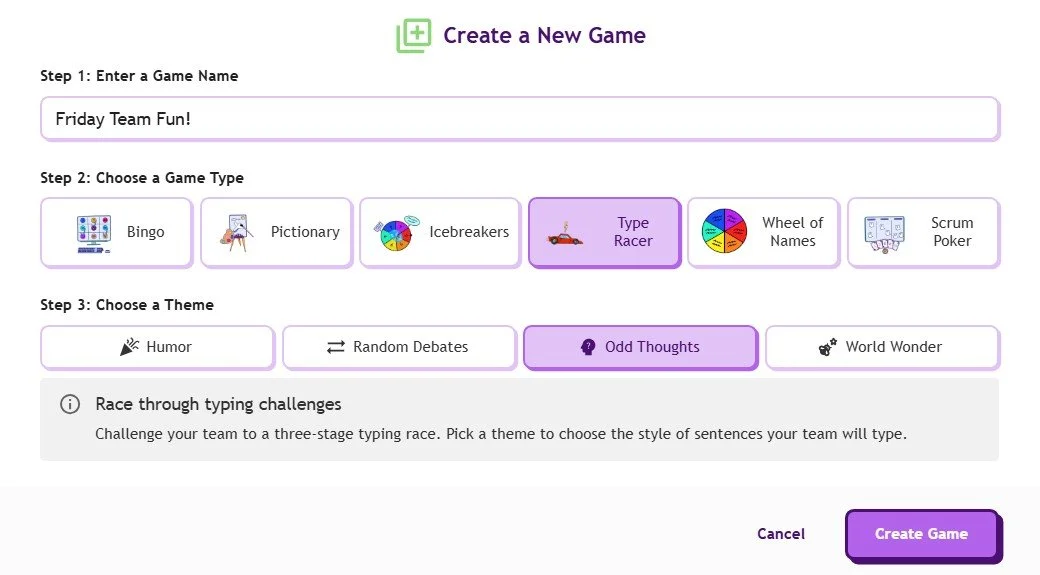Click the Create Game button

pyautogui.click(x=922, y=534)
